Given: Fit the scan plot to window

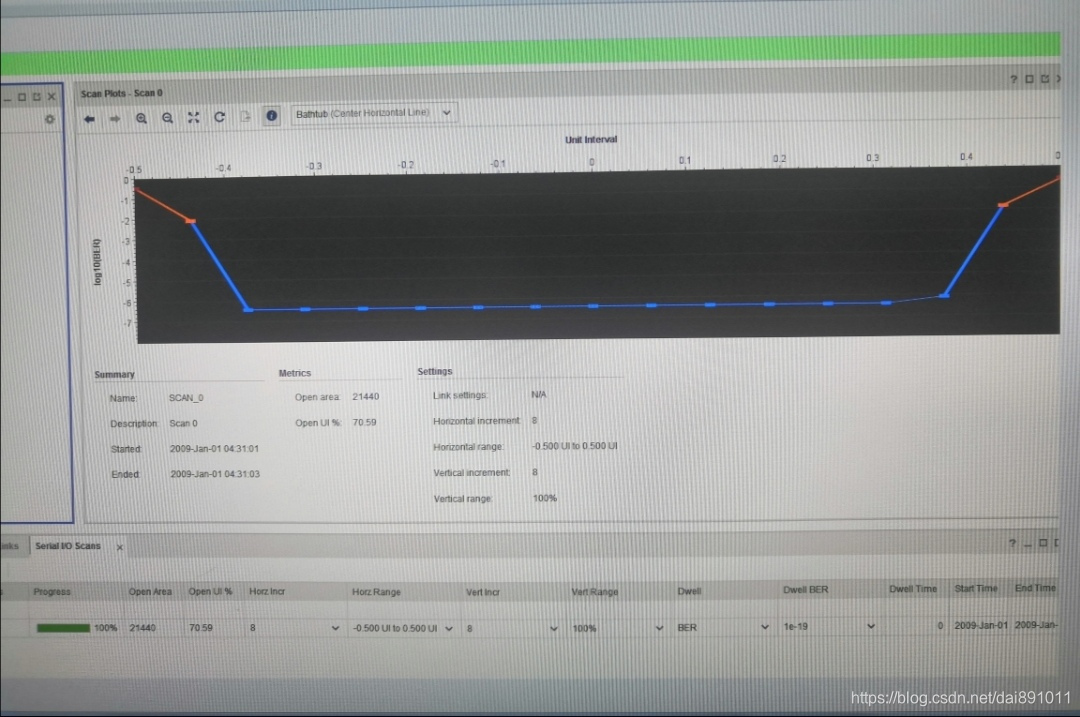Looking at the screenshot, I should tap(194, 118).
